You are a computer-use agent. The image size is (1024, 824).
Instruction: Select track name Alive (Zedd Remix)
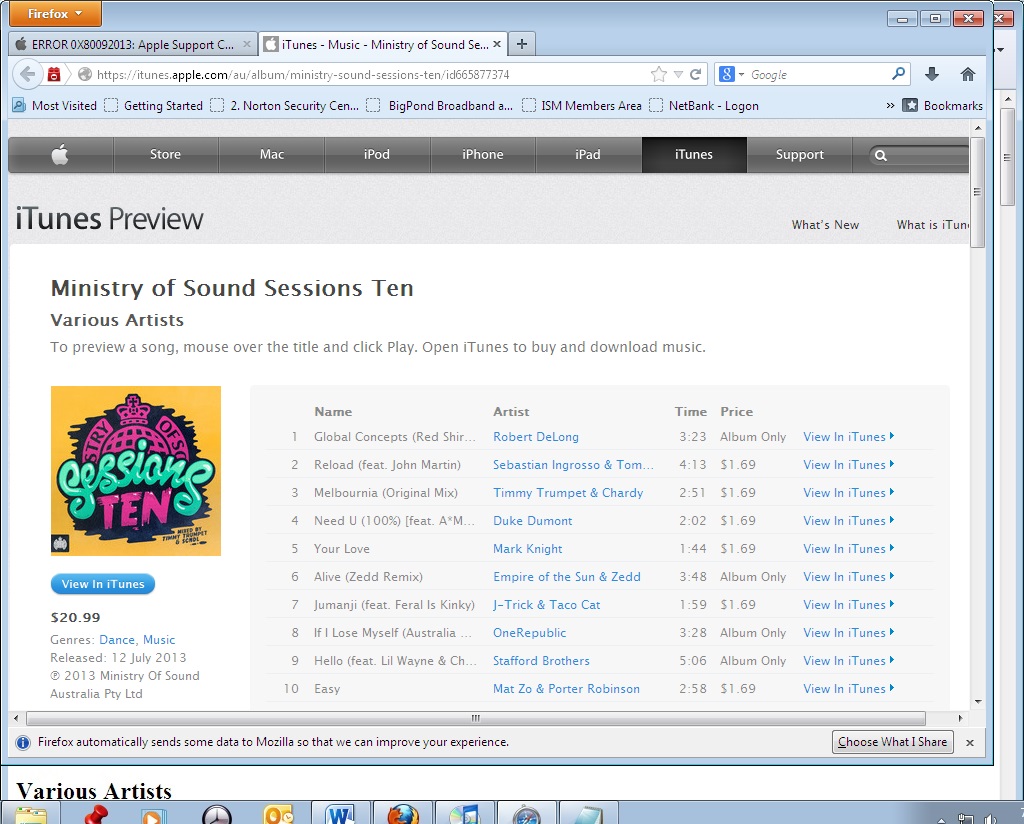pos(368,577)
